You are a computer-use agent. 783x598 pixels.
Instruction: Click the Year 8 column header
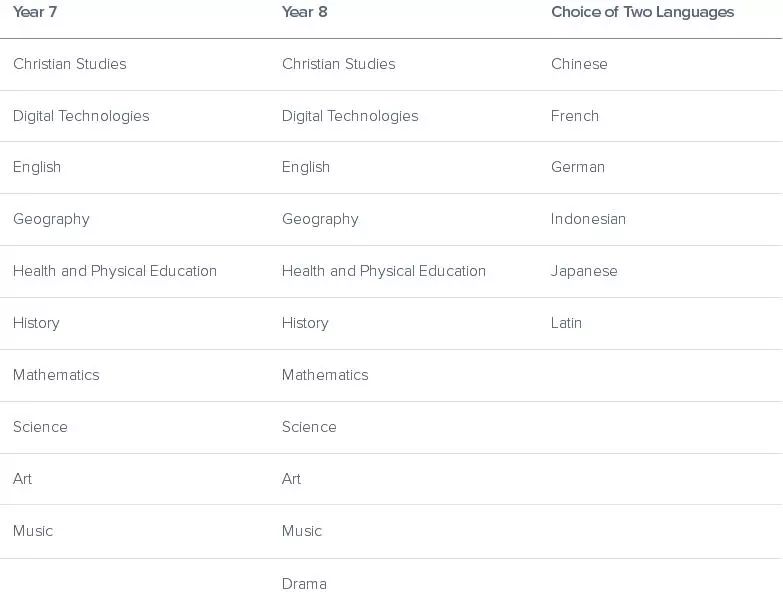tap(304, 12)
